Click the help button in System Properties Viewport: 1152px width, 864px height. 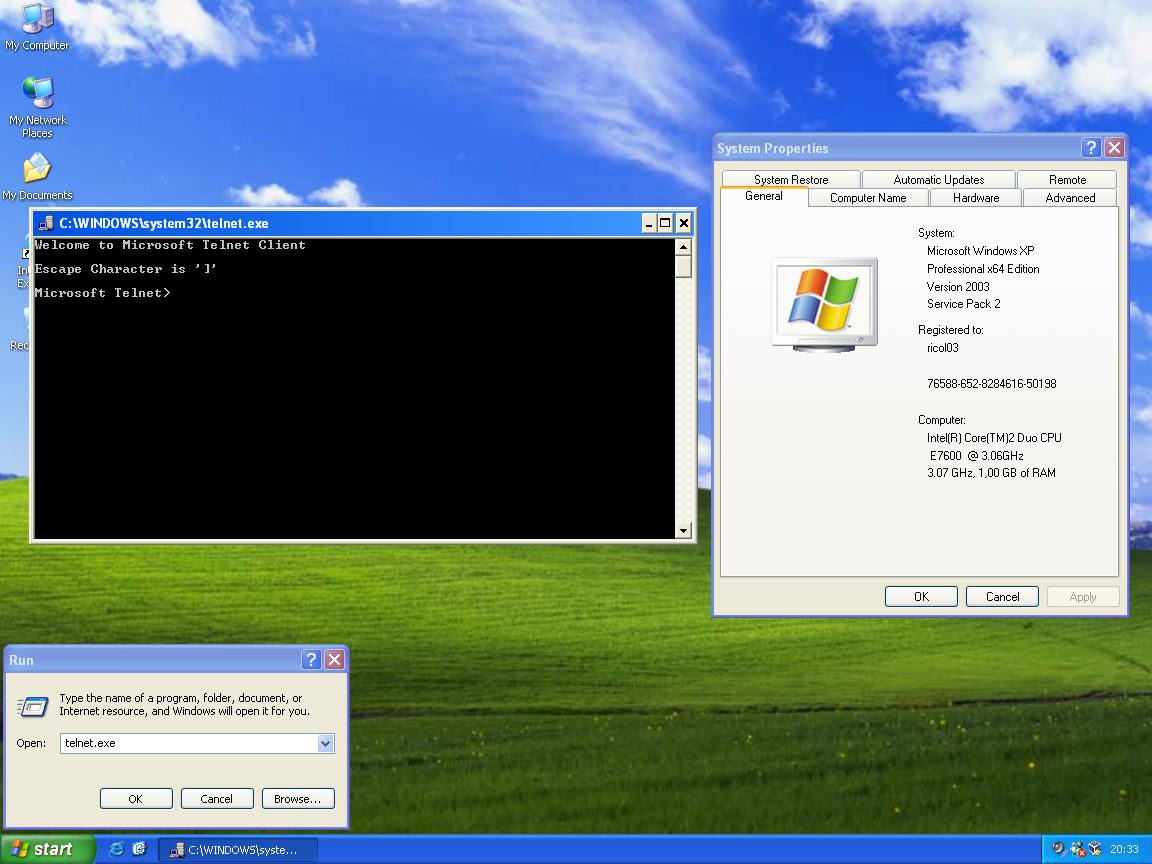pyautogui.click(x=1091, y=148)
